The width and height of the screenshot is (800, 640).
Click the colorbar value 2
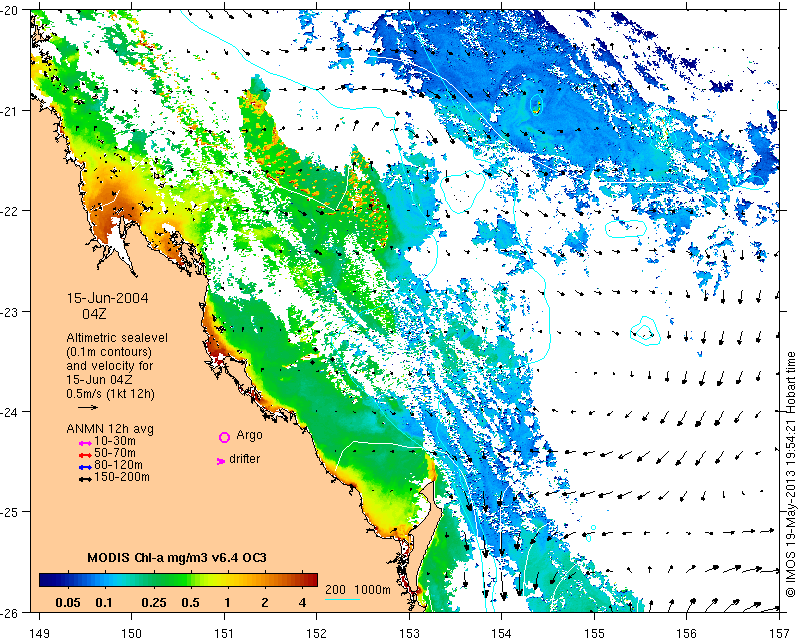[x=264, y=603]
